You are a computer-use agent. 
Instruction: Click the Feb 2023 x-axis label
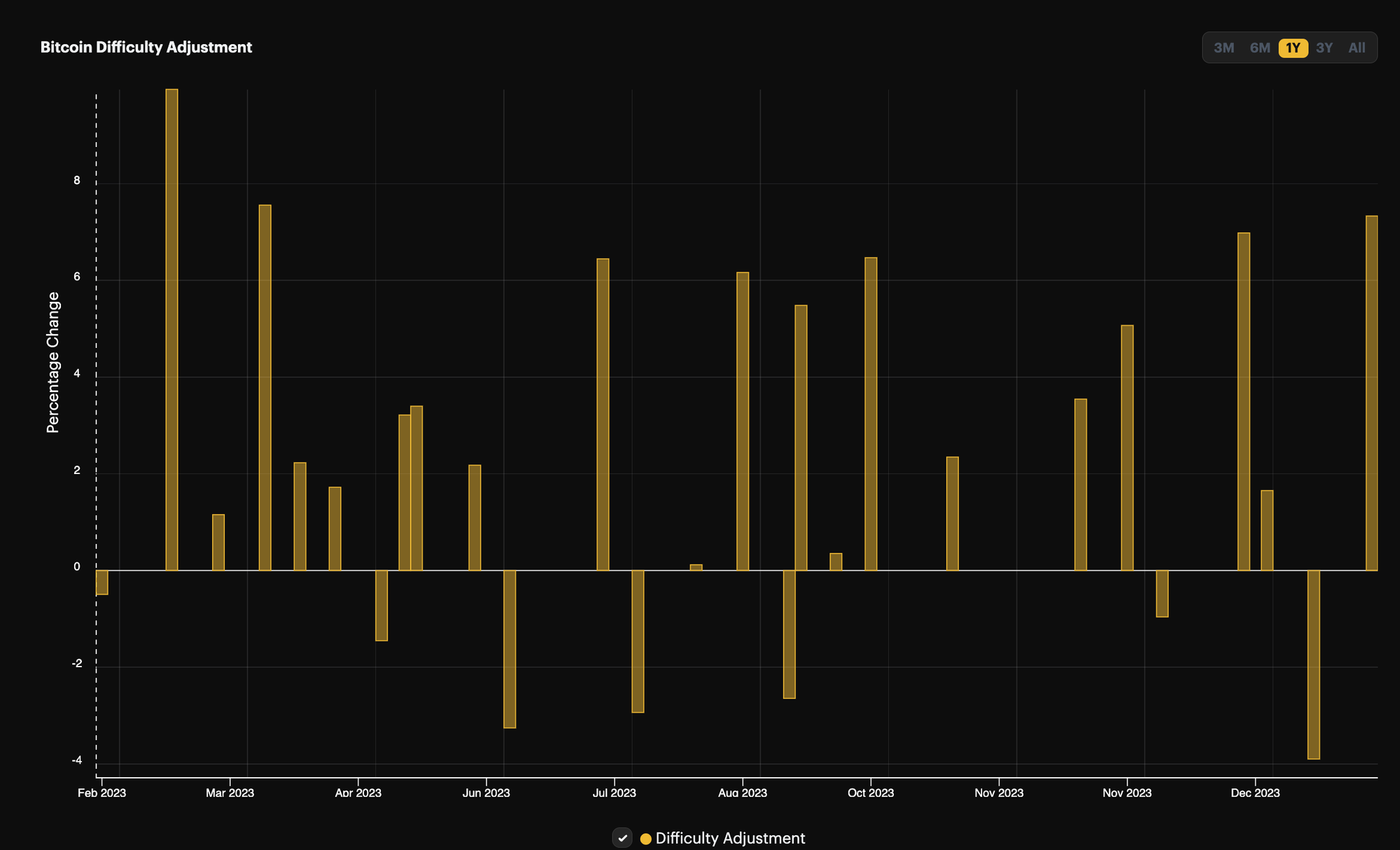pyautogui.click(x=101, y=793)
